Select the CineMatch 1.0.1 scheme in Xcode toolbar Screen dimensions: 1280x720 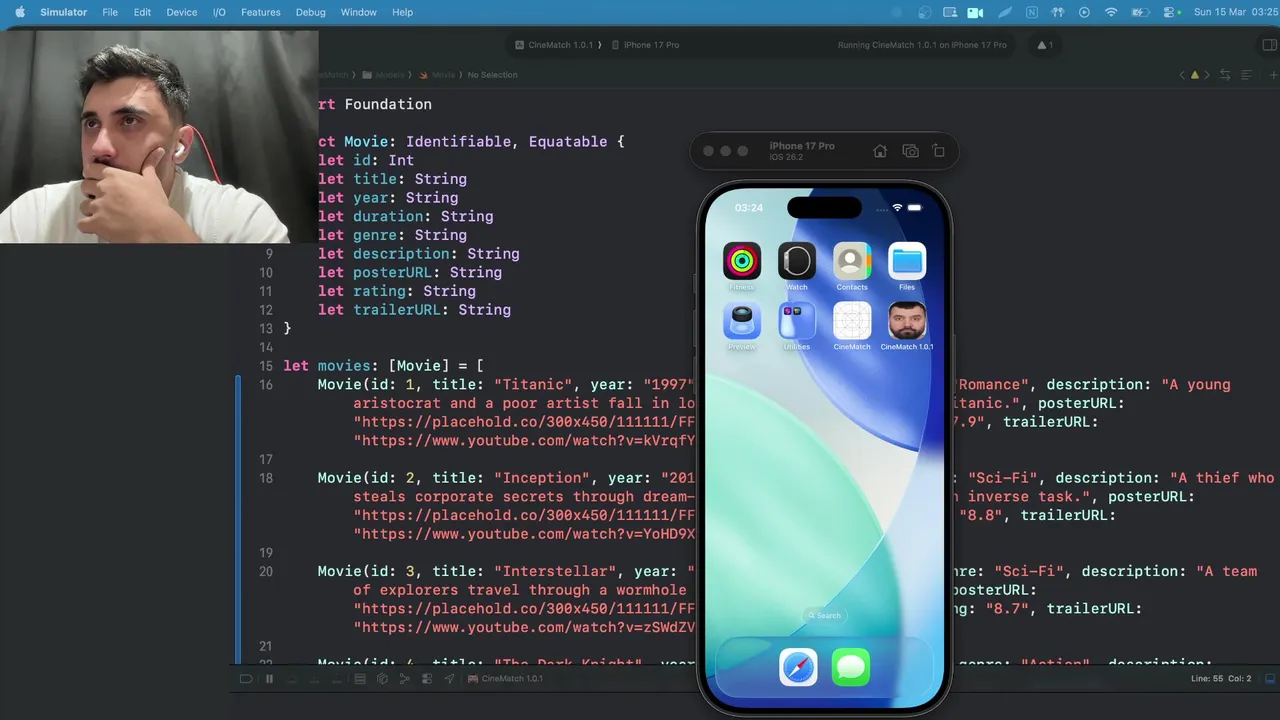pyautogui.click(x=555, y=45)
